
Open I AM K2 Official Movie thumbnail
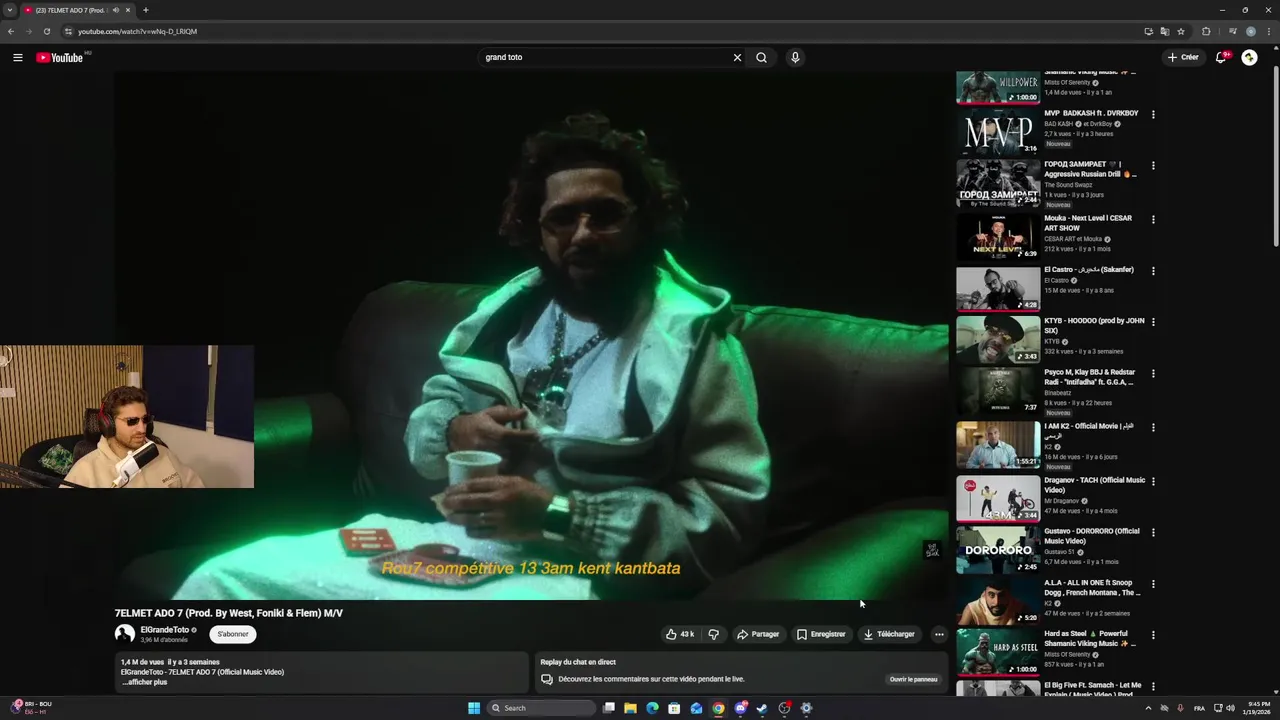point(998,445)
